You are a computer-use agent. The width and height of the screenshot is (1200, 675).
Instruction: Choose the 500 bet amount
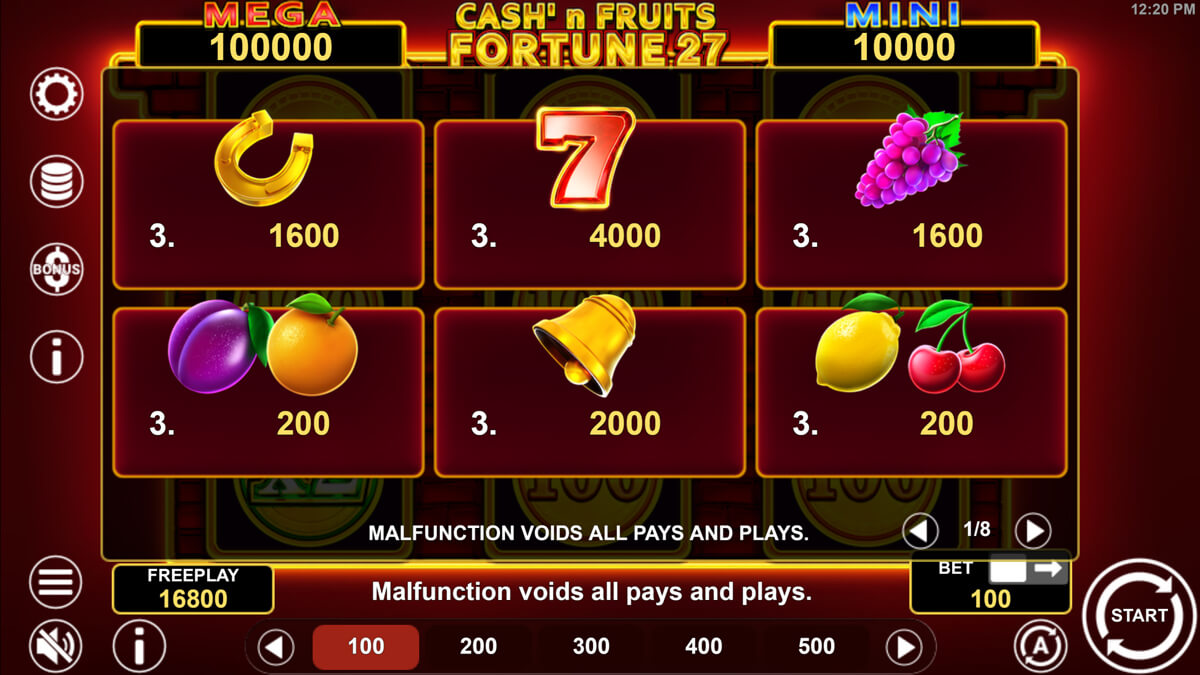click(x=817, y=647)
